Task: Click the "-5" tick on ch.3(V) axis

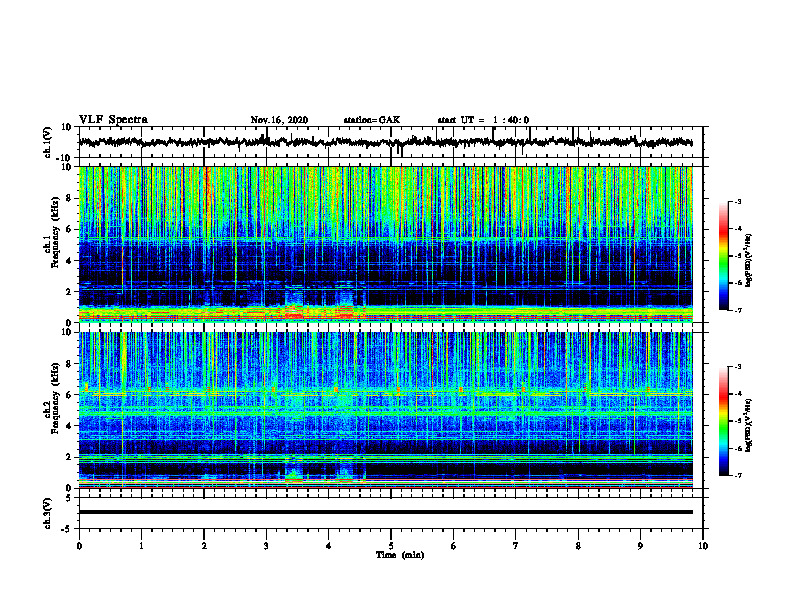Action: coord(67,529)
